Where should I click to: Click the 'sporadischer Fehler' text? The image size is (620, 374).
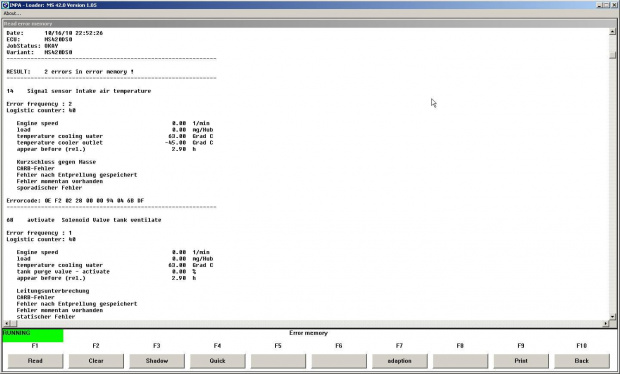pos(49,187)
